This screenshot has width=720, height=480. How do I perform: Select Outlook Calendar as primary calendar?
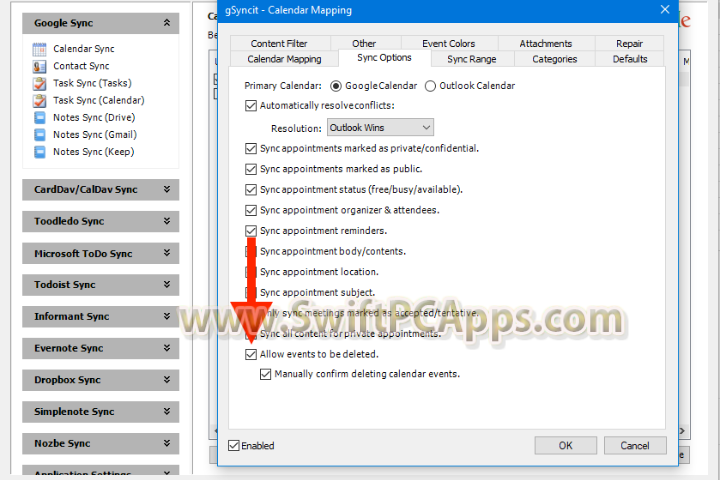[430, 86]
